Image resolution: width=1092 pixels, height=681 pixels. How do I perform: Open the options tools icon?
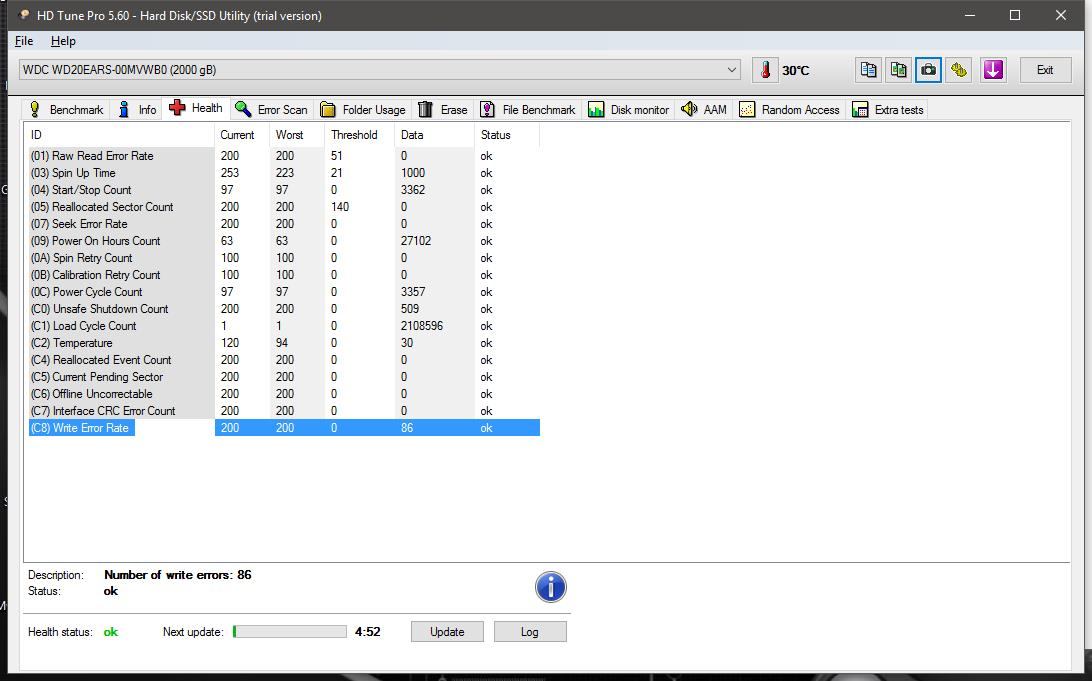click(959, 70)
